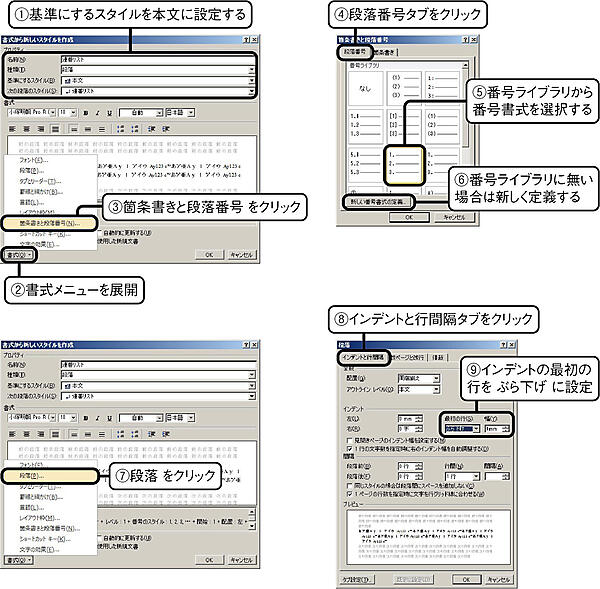Open font size dropdown in top style dialog

tap(73, 113)
